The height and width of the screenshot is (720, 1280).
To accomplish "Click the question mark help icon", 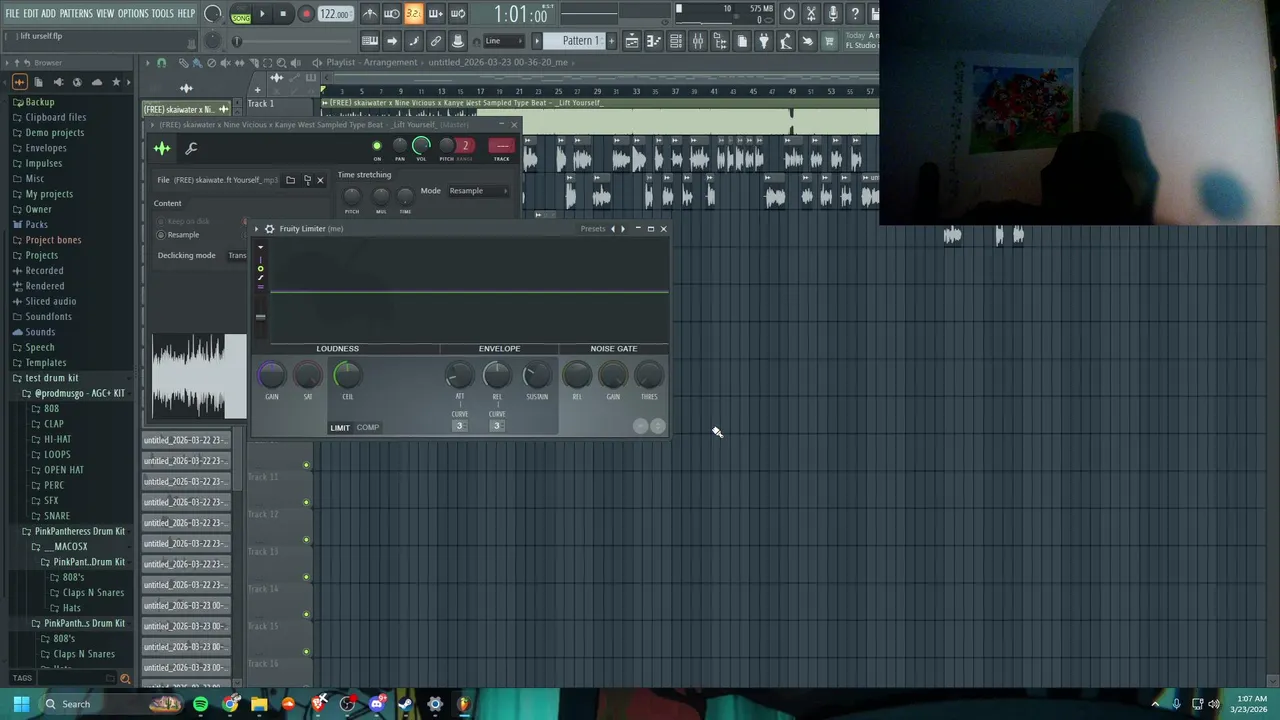I will (855, 14).
